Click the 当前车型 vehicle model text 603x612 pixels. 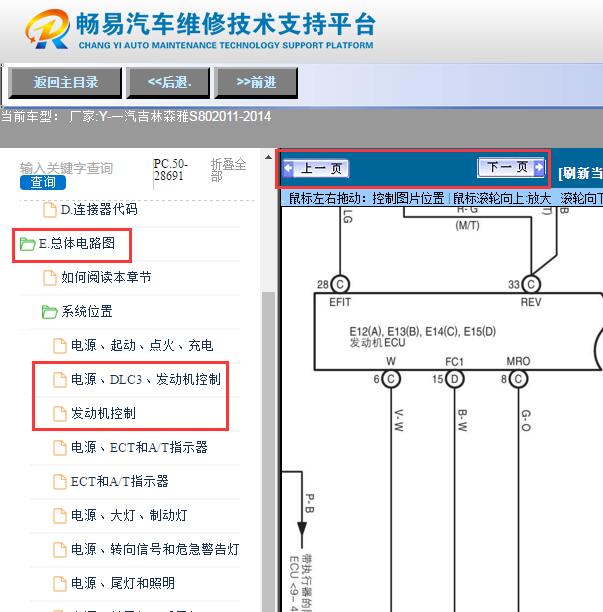(136, 116)
